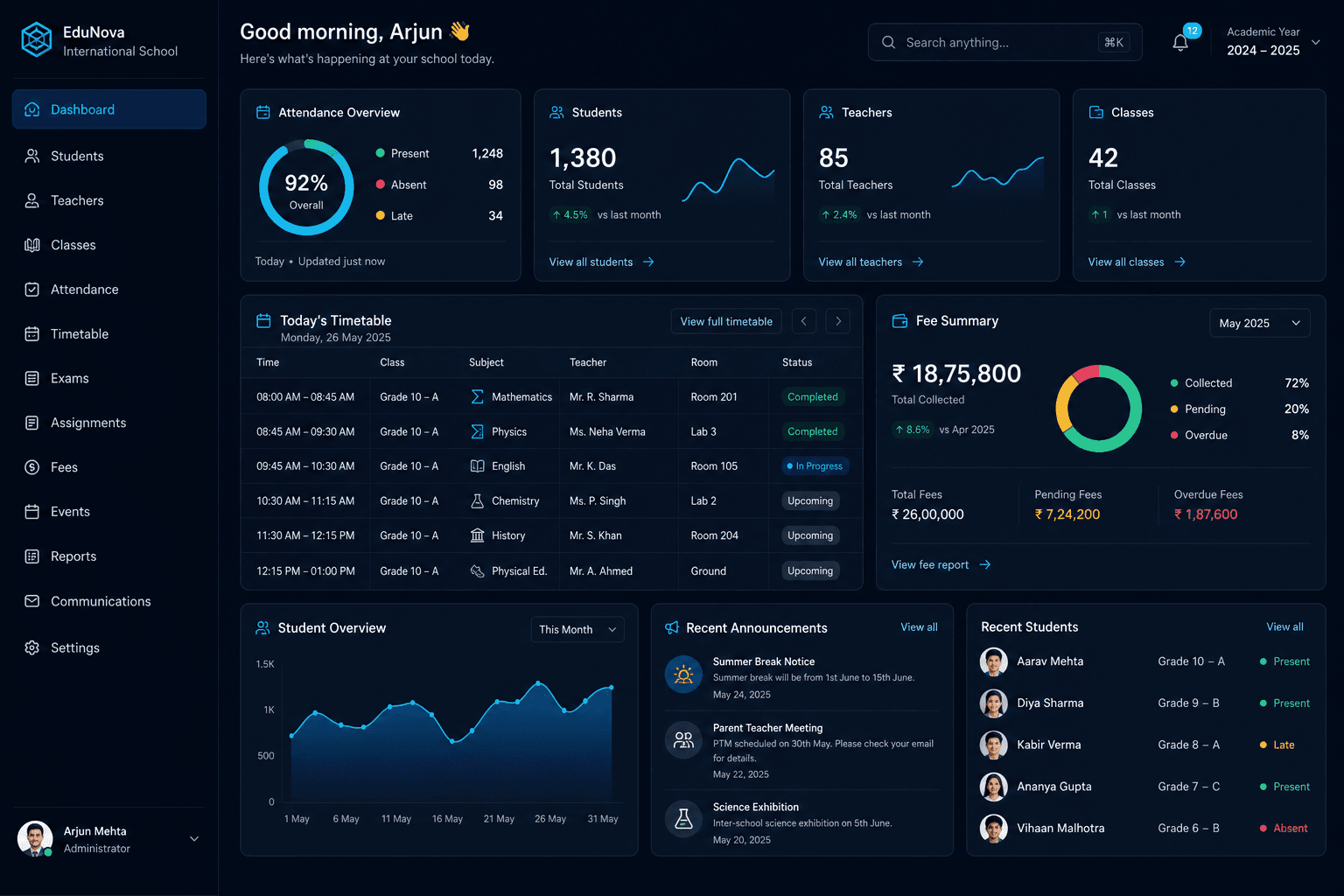Click the English subject book icon
This screenshot has width=1344, height=896.
[477, 466]
